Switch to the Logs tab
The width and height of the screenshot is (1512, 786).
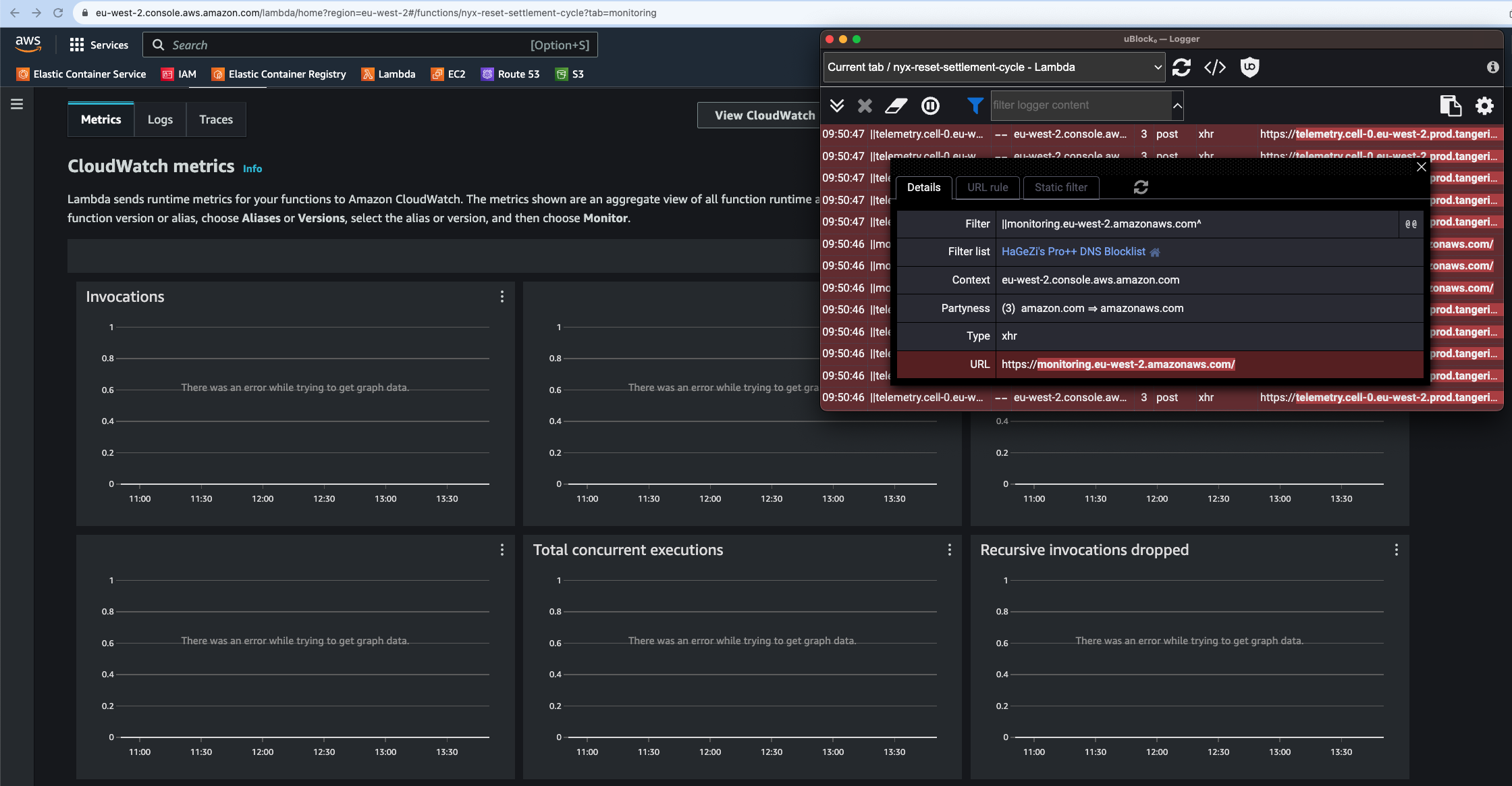point(159,119)
